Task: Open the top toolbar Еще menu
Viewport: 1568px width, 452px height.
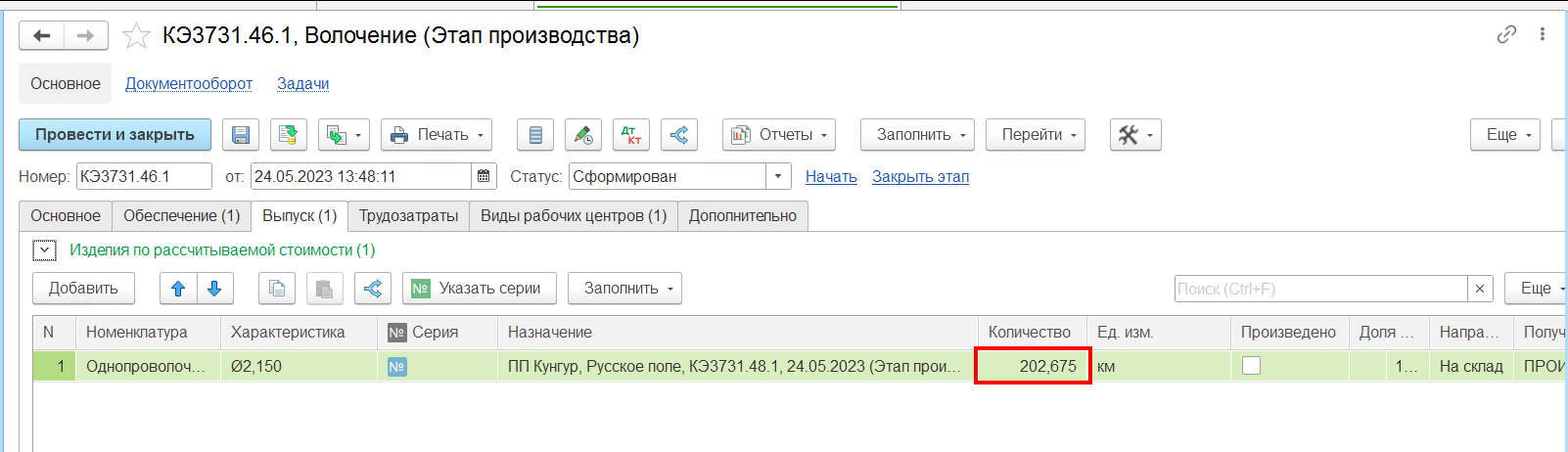Action: click(1505, 135)
